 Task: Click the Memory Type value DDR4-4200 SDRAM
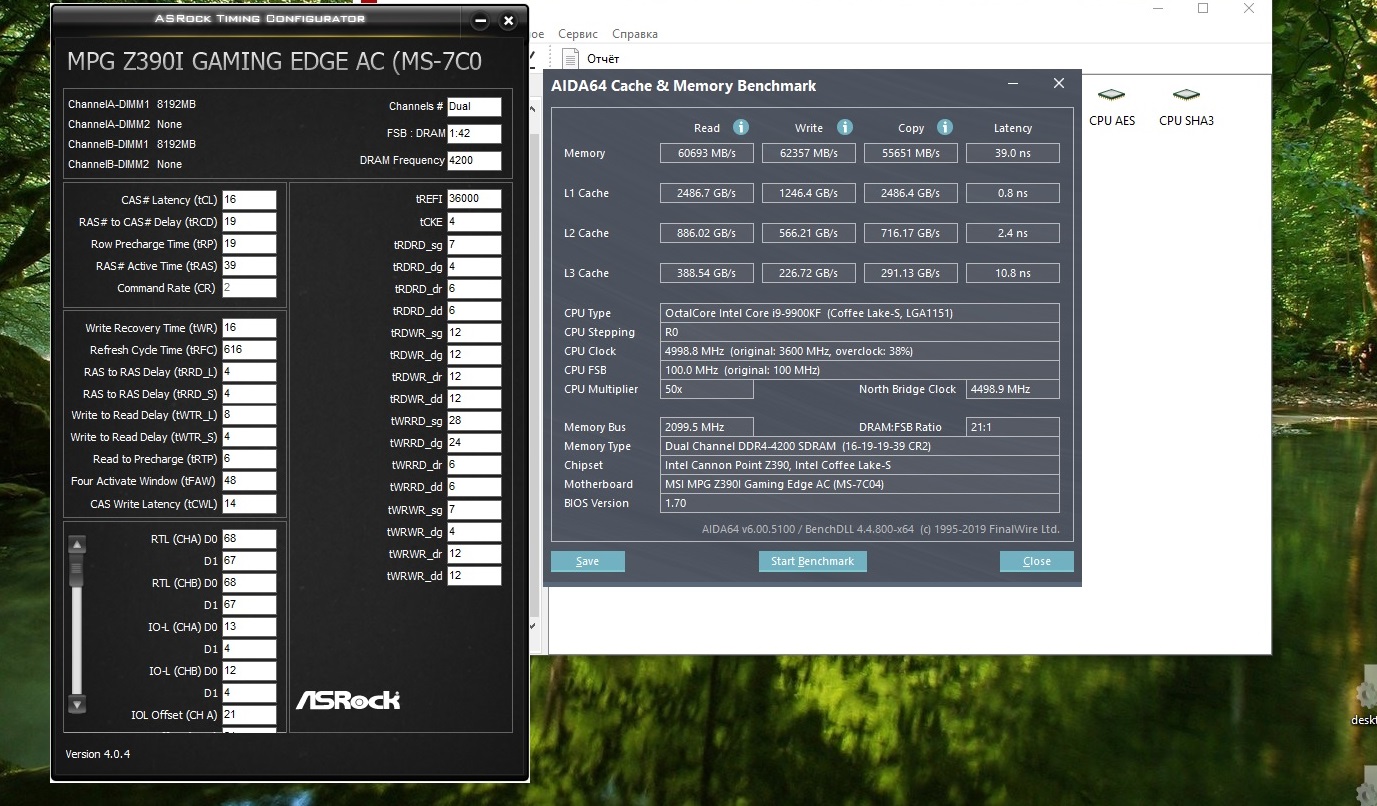click(x=860, y=446)
